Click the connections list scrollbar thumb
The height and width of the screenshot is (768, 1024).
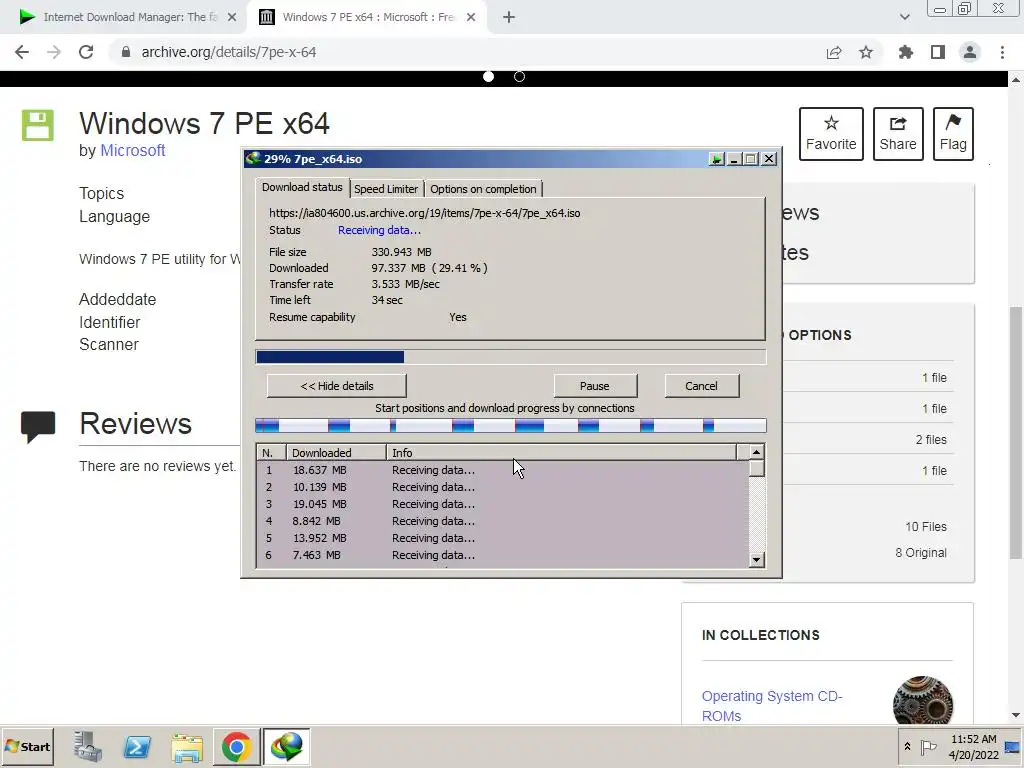[x=756, y=468]
